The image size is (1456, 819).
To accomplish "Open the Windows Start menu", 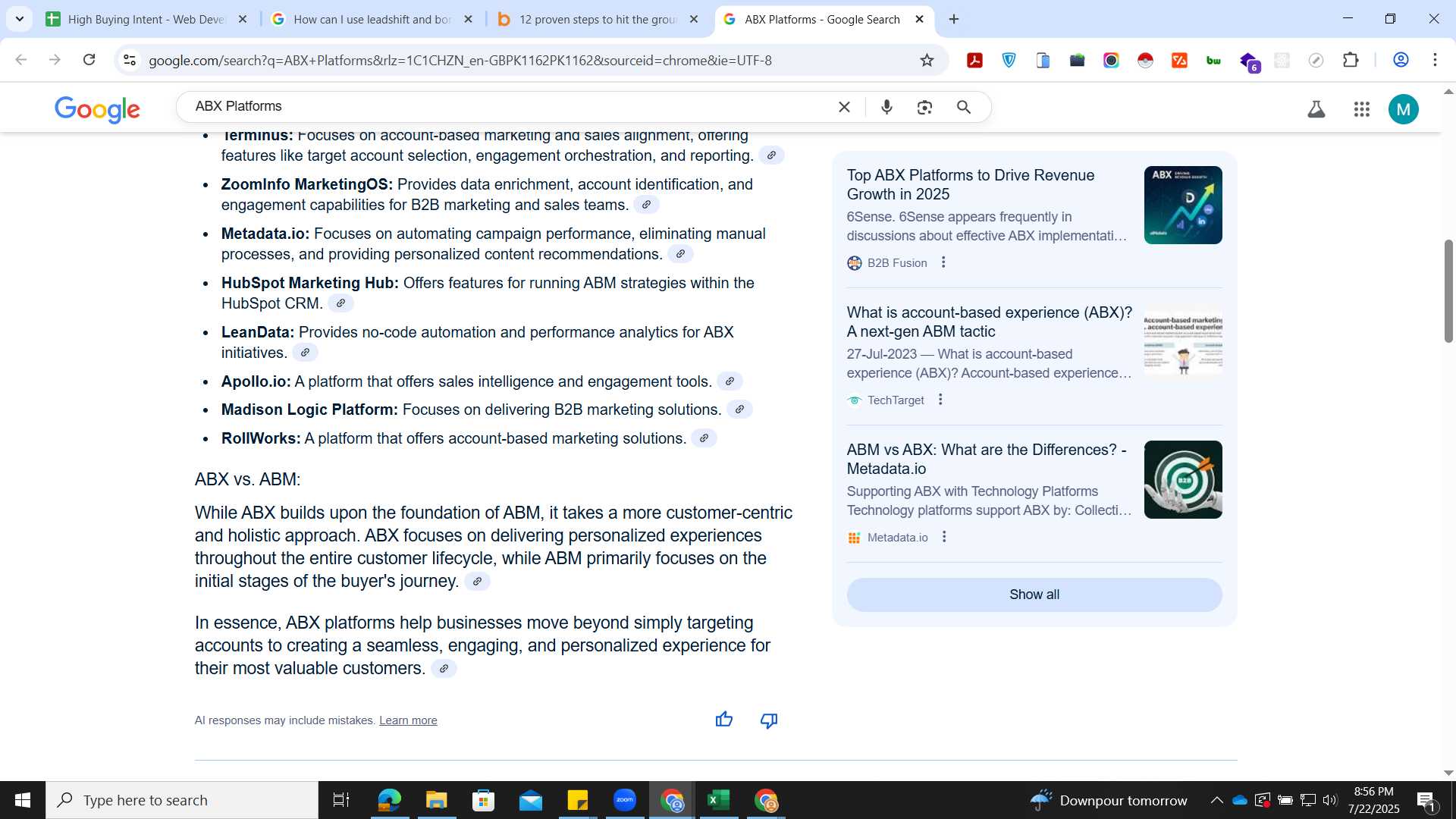I will tap(22, 800).
